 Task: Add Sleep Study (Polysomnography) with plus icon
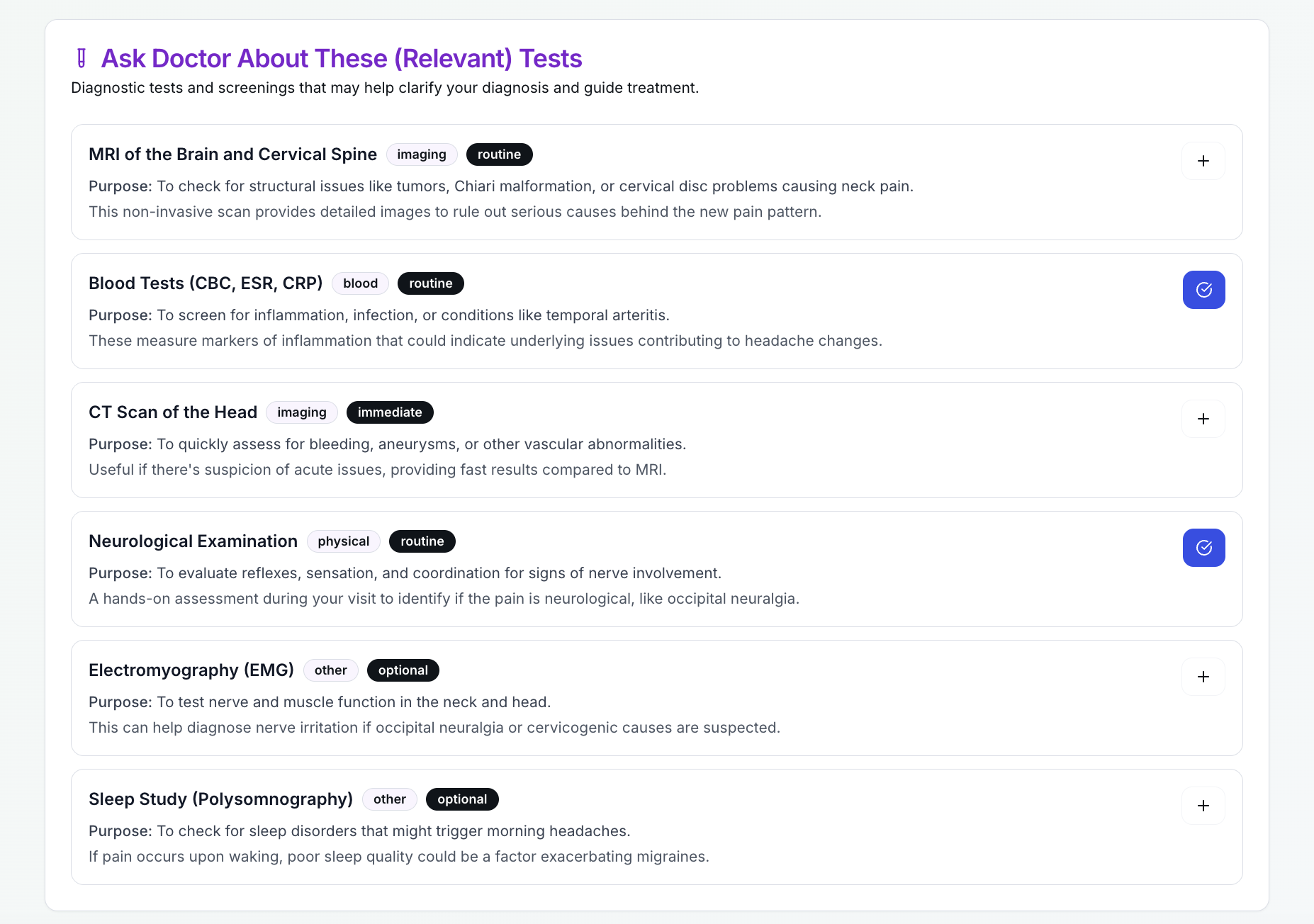[1203, 806]
